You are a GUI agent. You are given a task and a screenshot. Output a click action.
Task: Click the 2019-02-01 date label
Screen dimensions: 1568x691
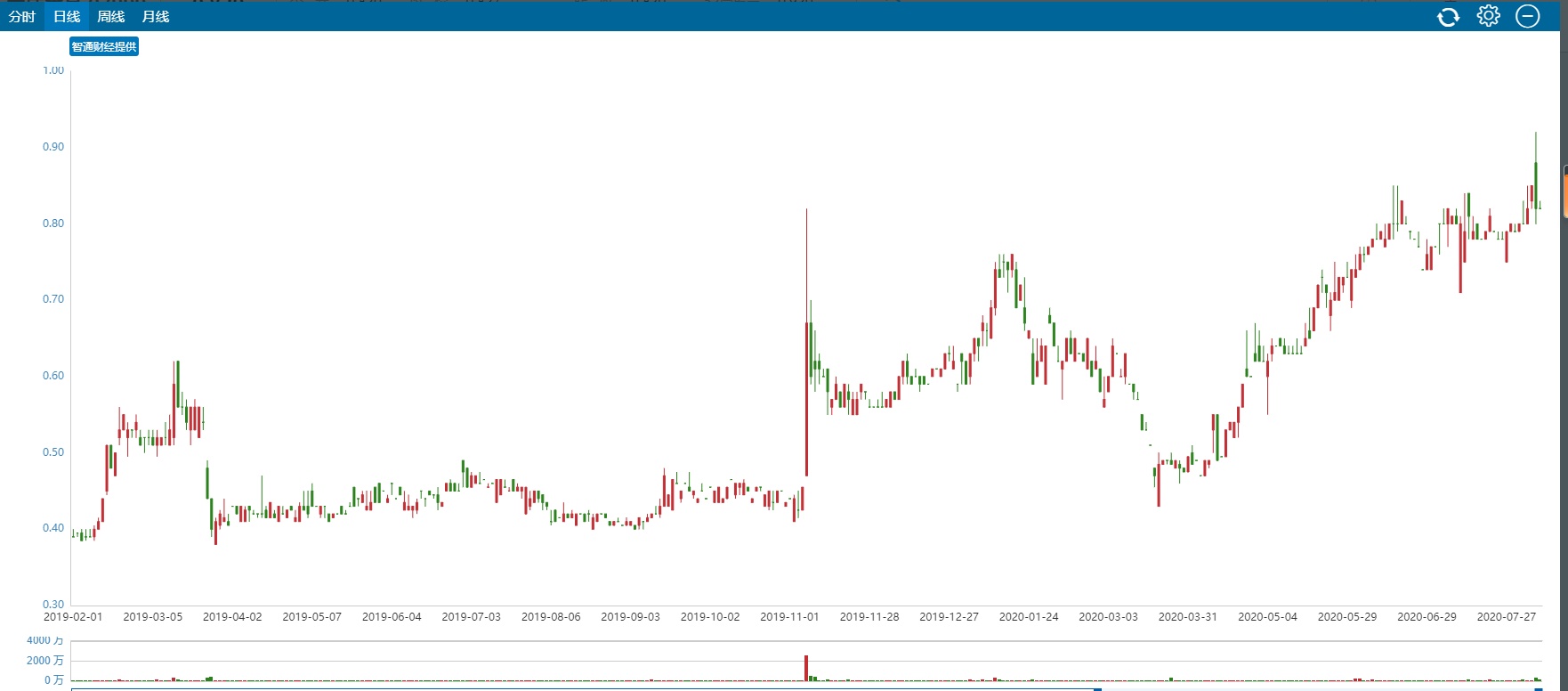tap(73, 617)
